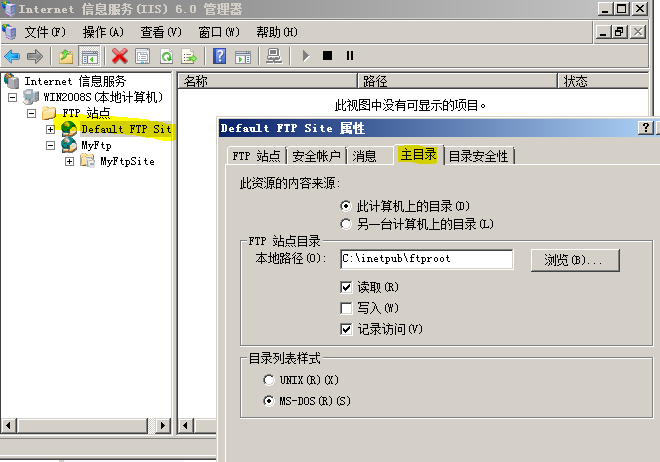Viewport: 660px width, 462px height.
Task: Switch to the 主目录 tab
Action: click(x=418, y=155)
